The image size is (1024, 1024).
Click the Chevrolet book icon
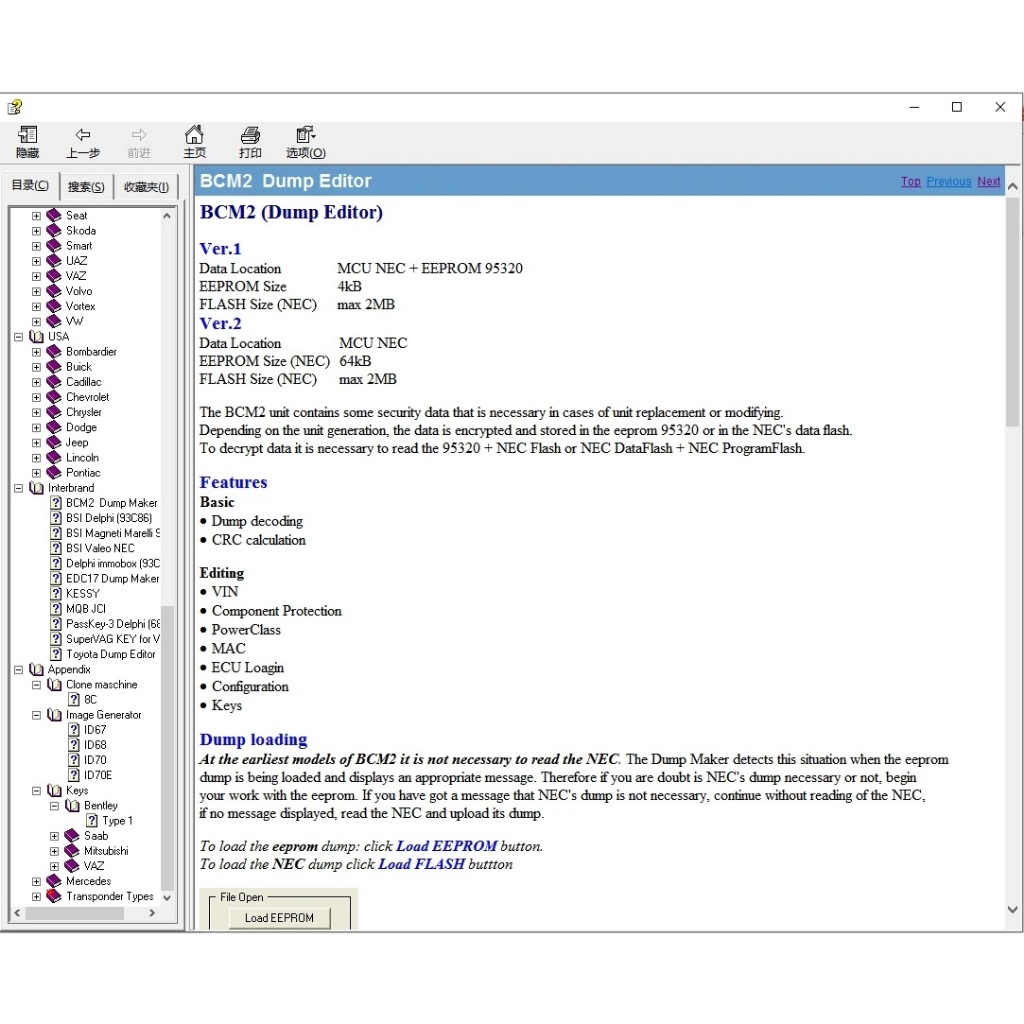pyautogui.click(x=54, y=397)
